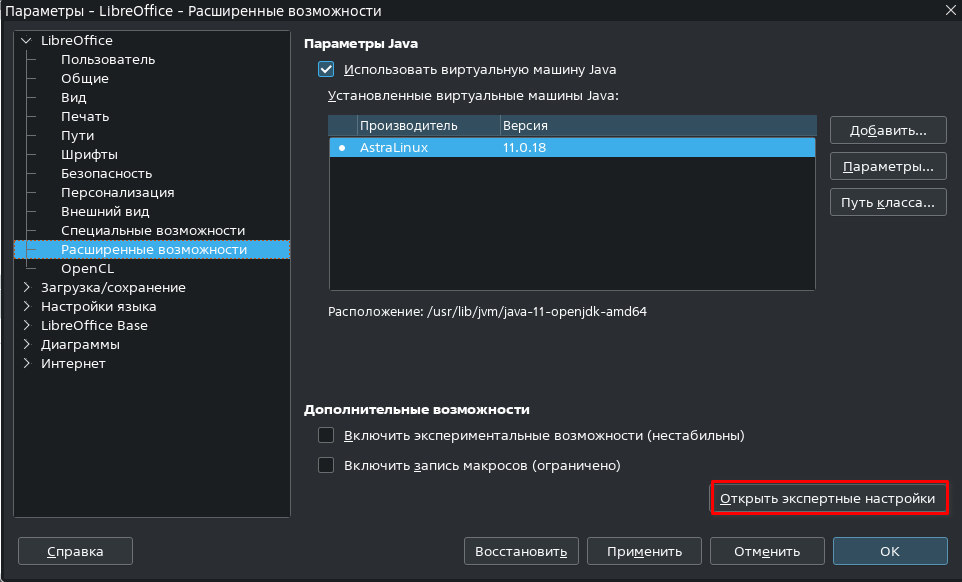Open Путь класса dialog
The image size is (962, 582).
pyautogui.click(x=887, y=203)
